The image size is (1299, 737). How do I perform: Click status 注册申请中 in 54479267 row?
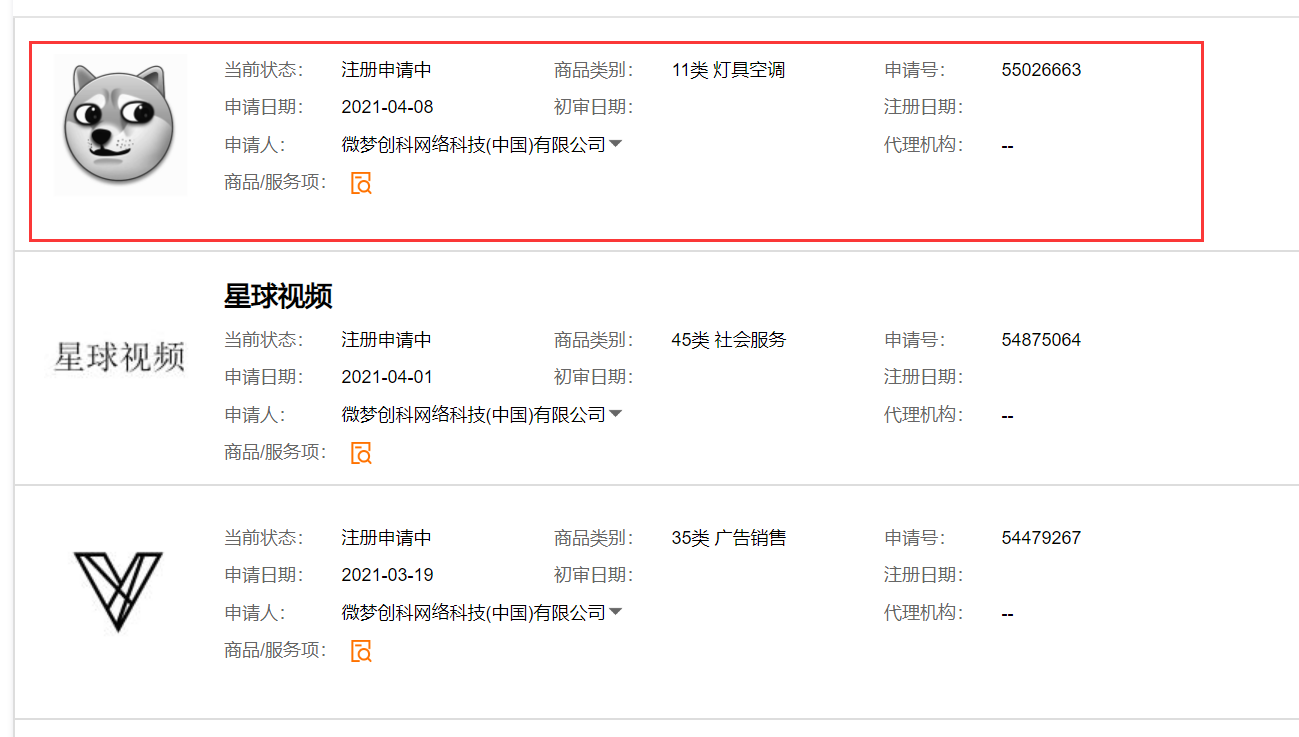pos(386,538)
